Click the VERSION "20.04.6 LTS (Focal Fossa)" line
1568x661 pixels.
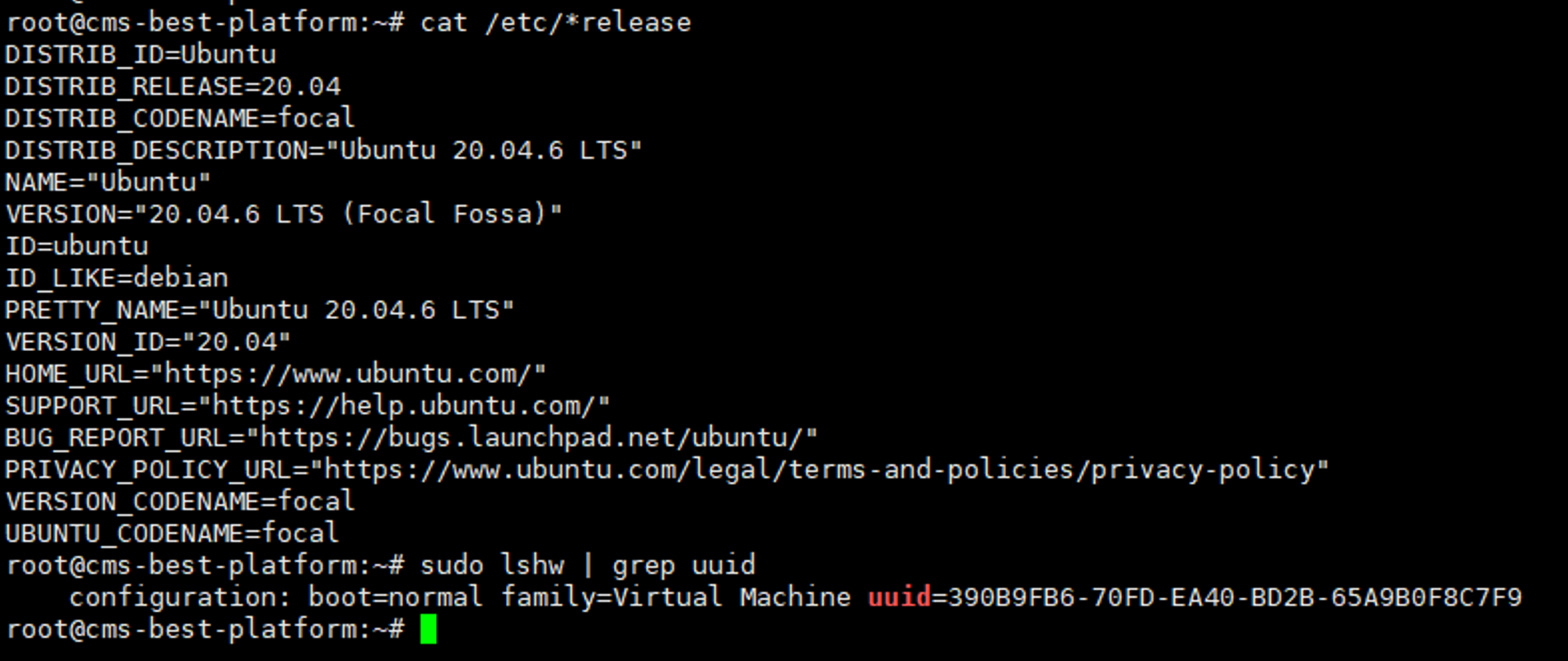pos(284,215)
